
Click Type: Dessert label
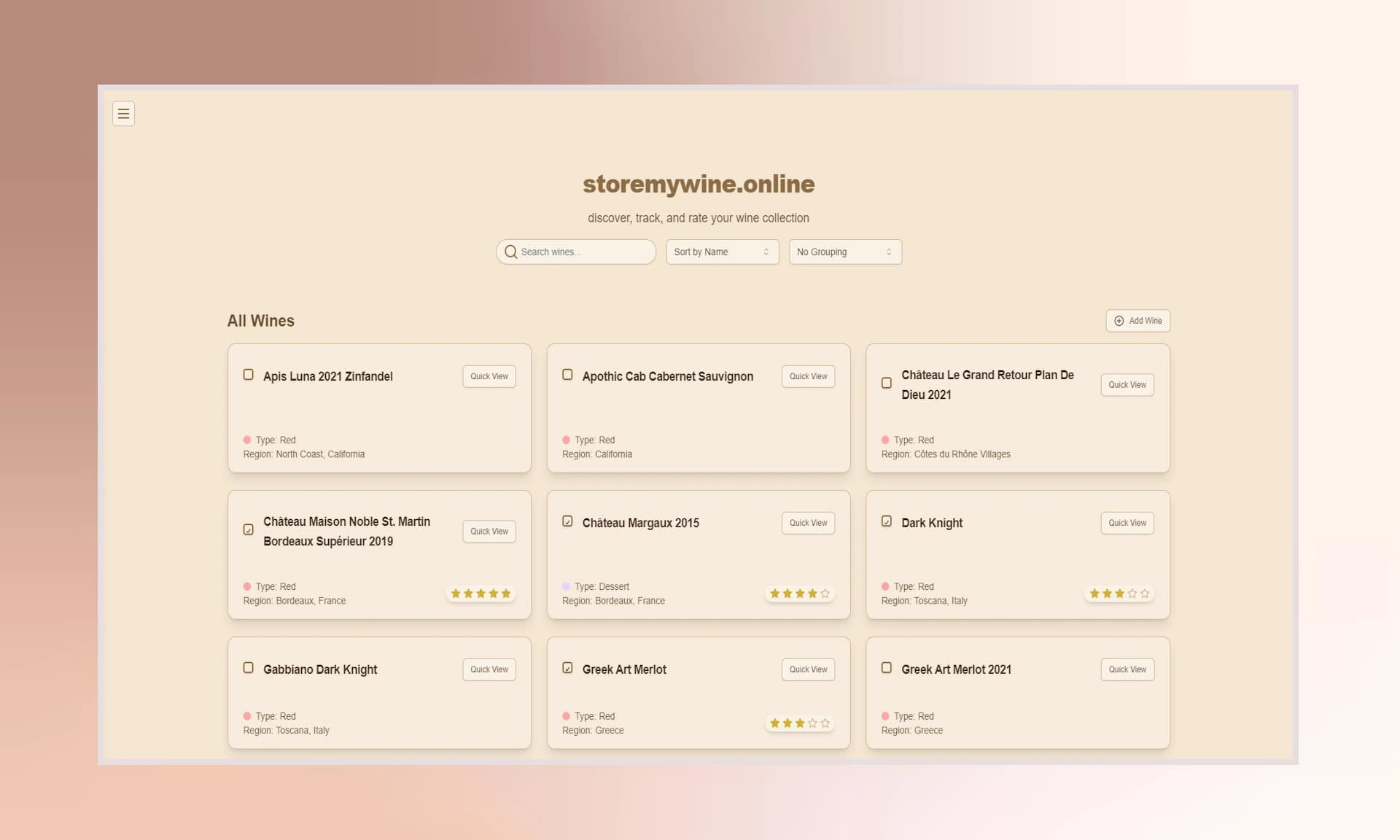coord(602,586)
